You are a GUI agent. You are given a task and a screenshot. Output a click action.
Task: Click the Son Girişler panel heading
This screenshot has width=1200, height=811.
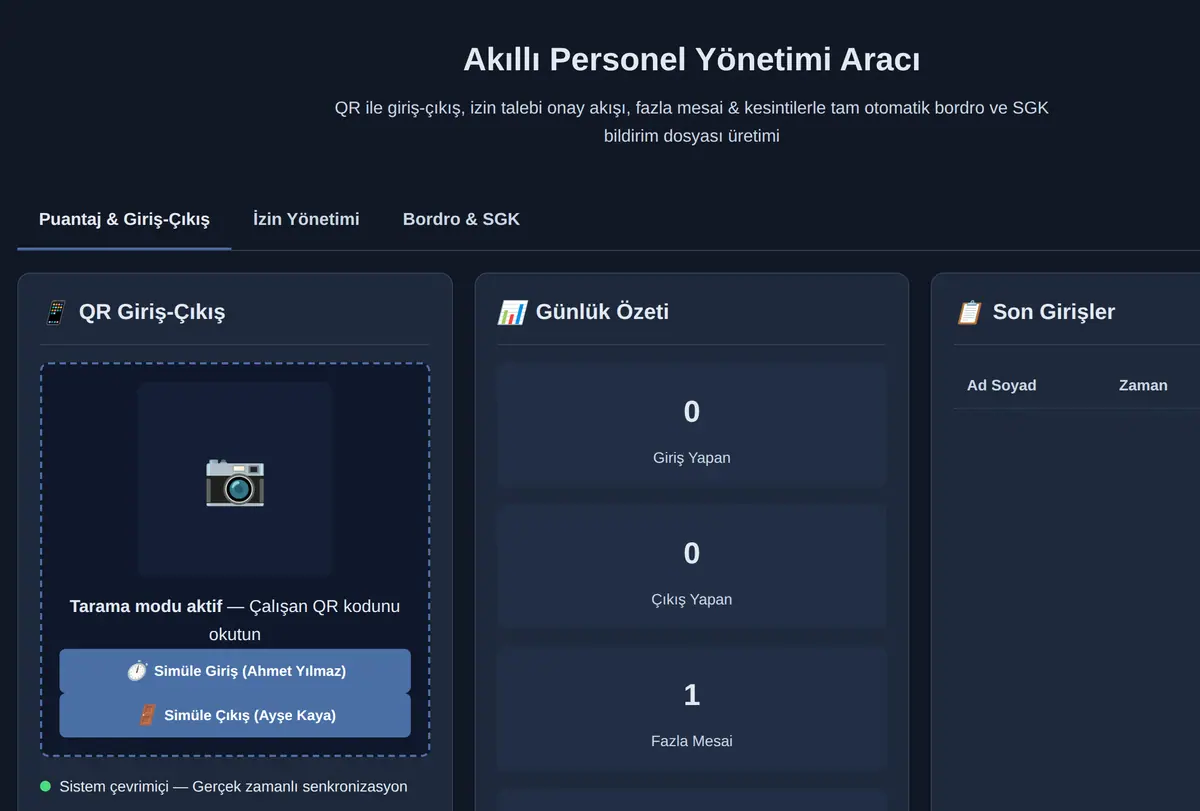(x=1053, y=312)
